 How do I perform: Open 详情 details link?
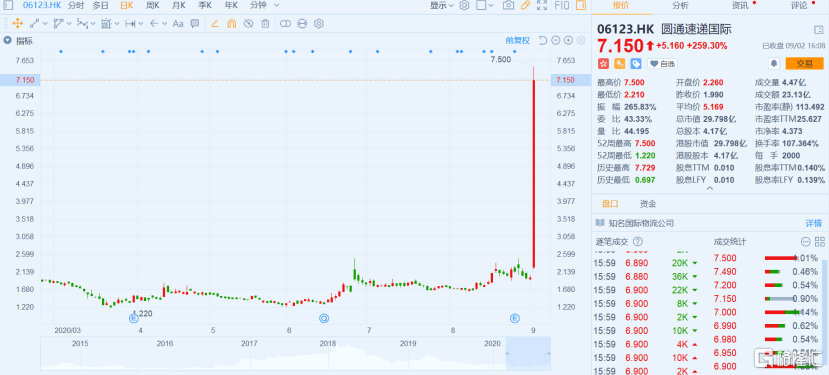pos(814,223)
